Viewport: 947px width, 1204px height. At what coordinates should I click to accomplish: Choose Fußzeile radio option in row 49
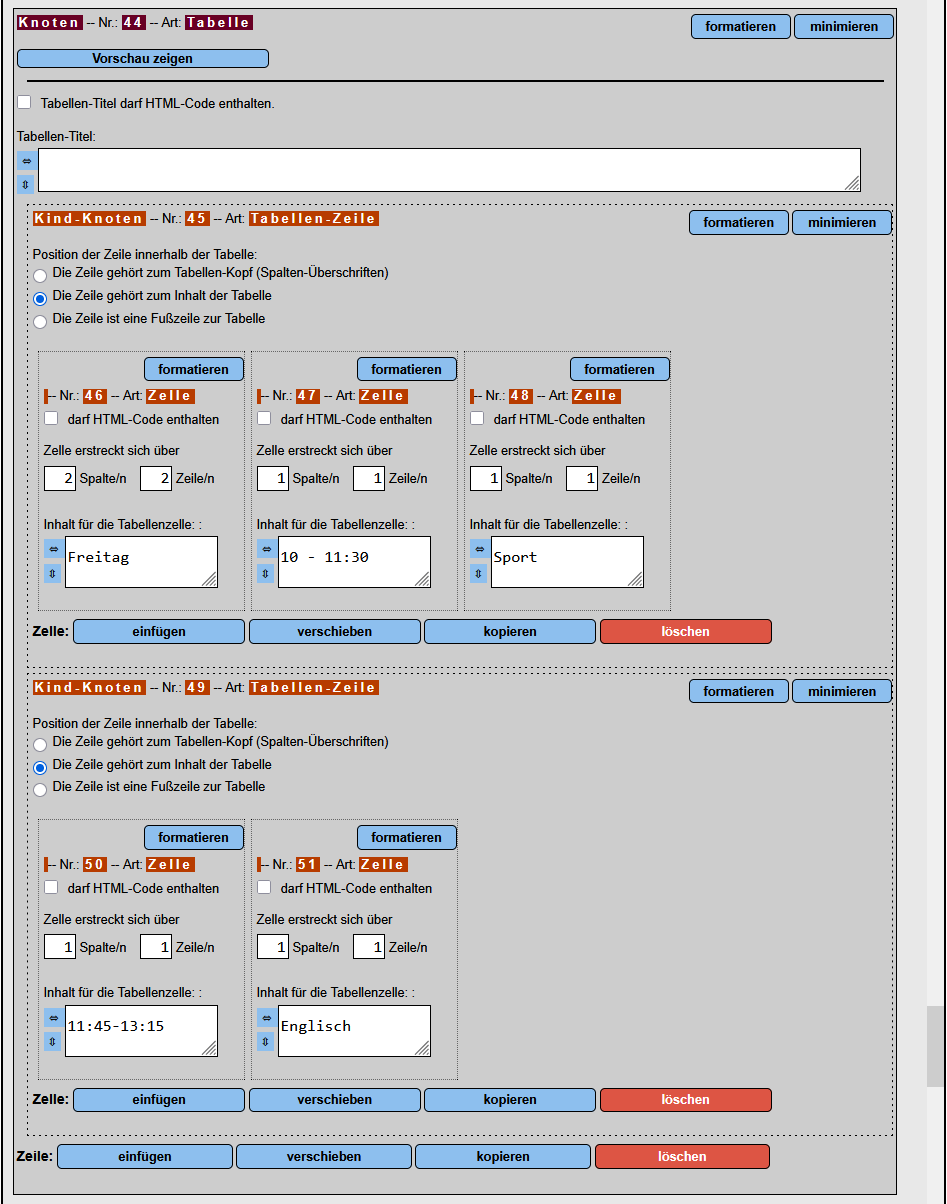[x=40, y=789]
